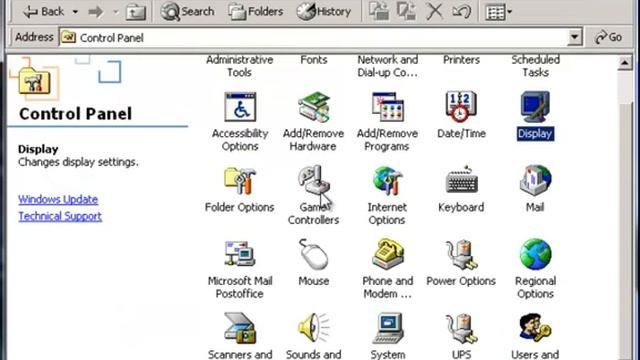640x360 pixels.
Task: Click the Delete (X) toolbar icon
Action: coord(434,11)
